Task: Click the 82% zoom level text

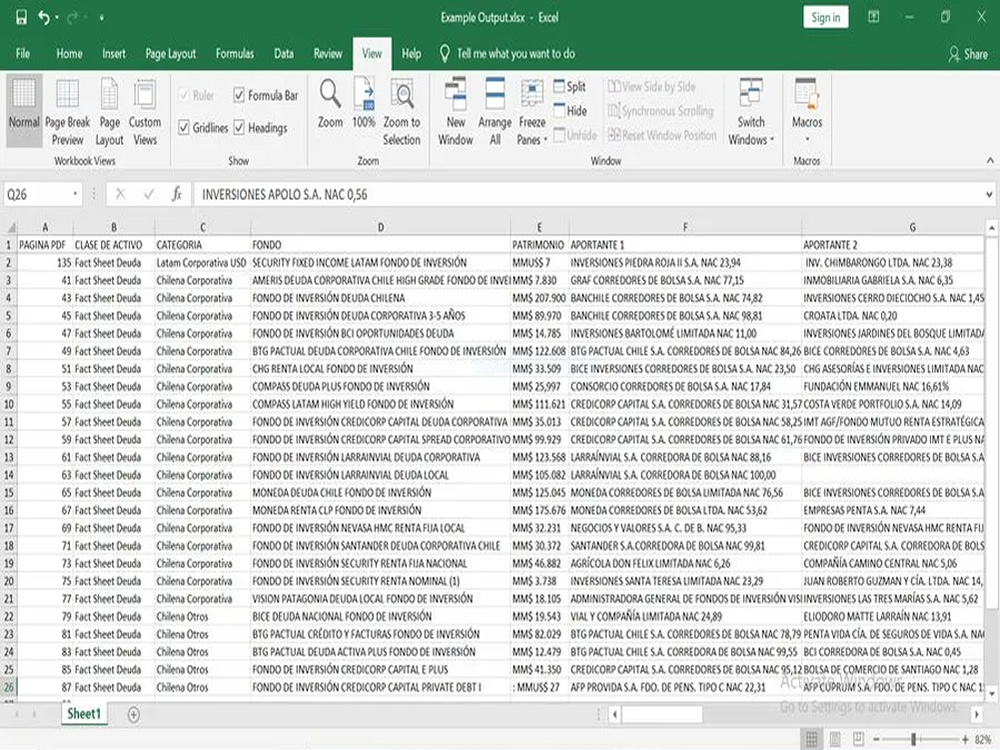Action: [x=983, y=739]
